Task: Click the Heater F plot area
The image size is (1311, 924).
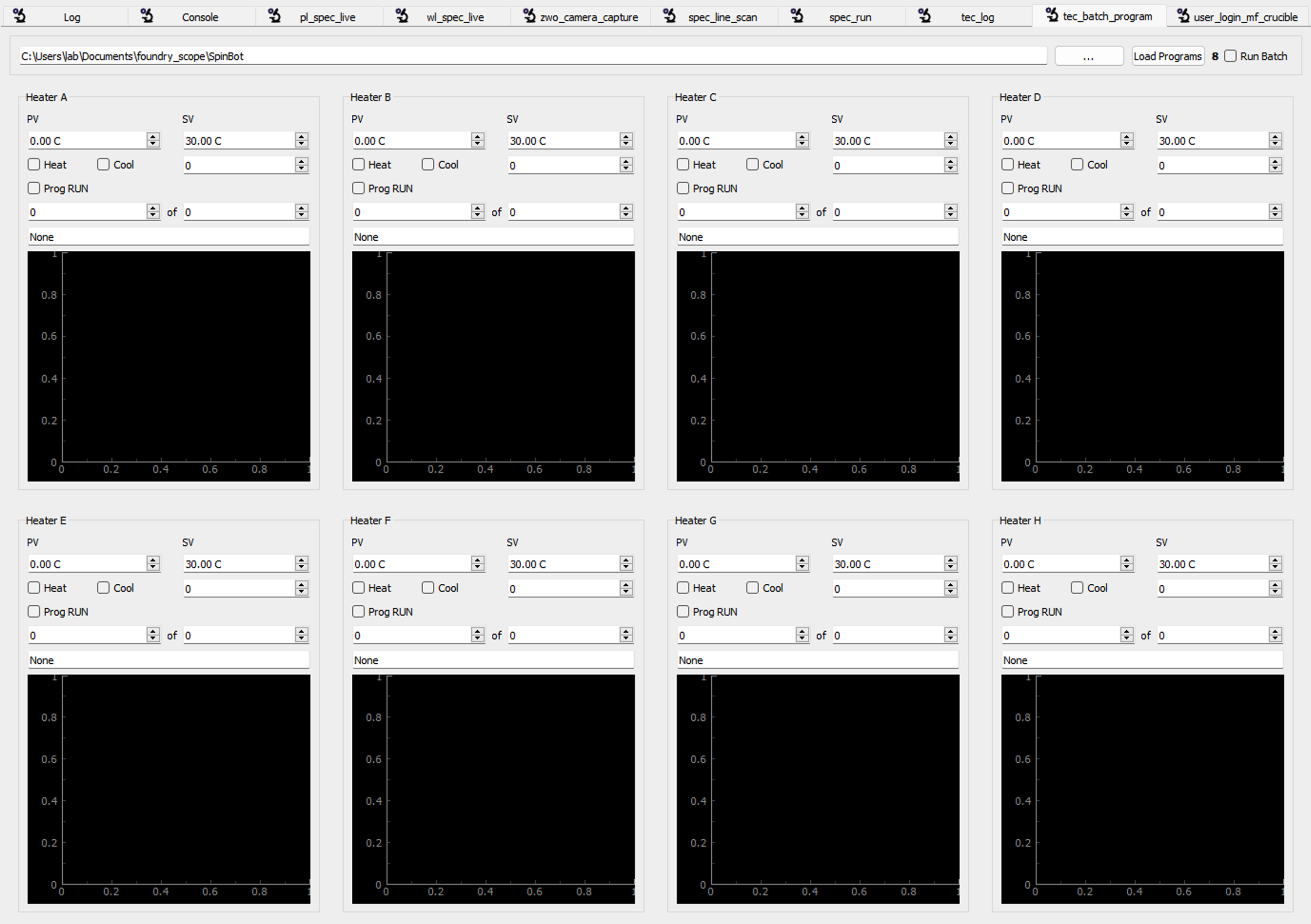Action: tap(493, 789)
